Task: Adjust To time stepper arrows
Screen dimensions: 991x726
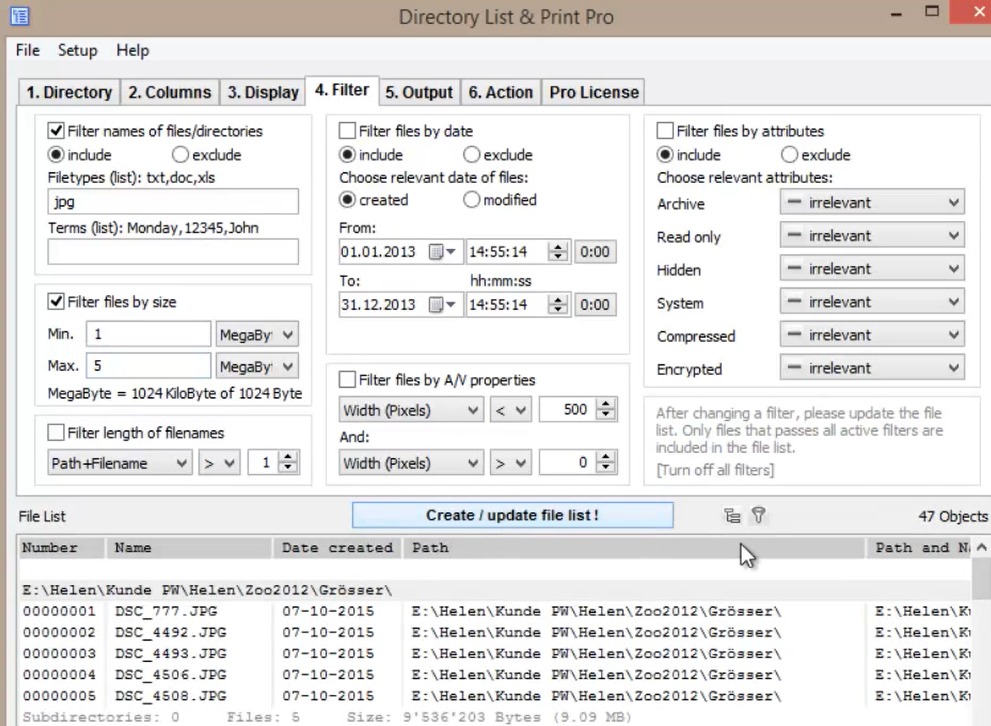Action: 557,305
